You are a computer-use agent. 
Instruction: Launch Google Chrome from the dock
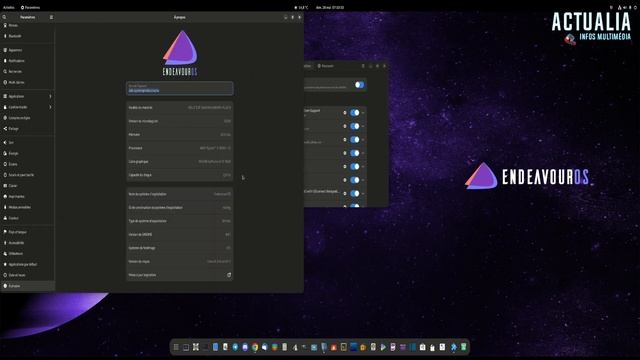click(255, 347)
